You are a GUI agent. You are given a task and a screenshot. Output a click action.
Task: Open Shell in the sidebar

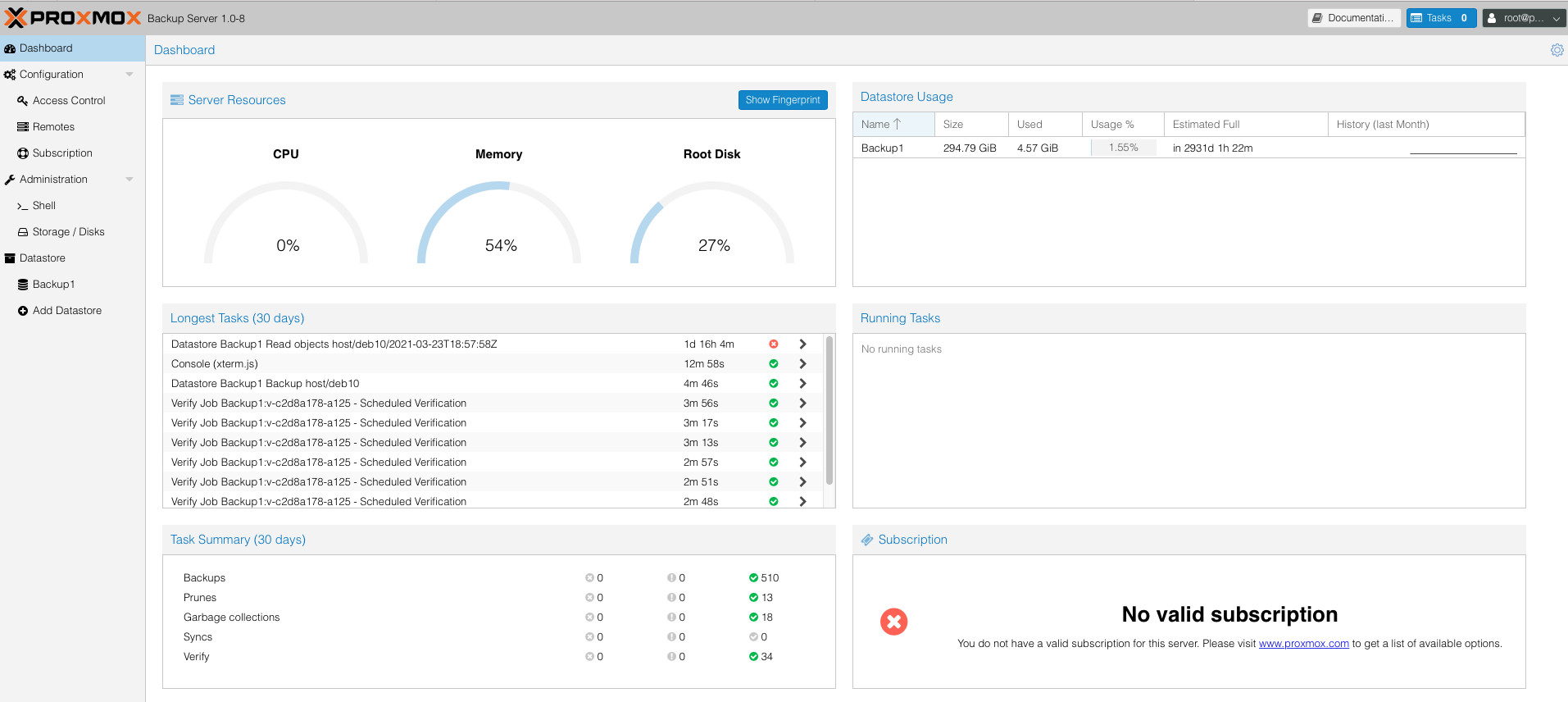[73, 206]
